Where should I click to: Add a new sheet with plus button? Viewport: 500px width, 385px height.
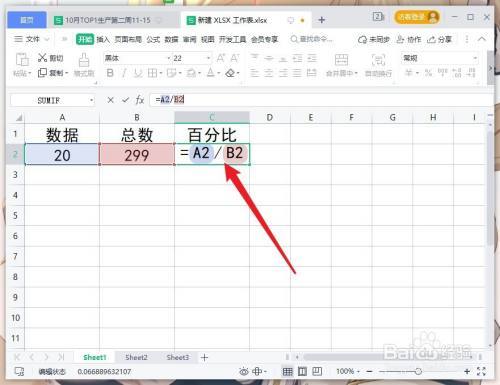tap(204, 357)
